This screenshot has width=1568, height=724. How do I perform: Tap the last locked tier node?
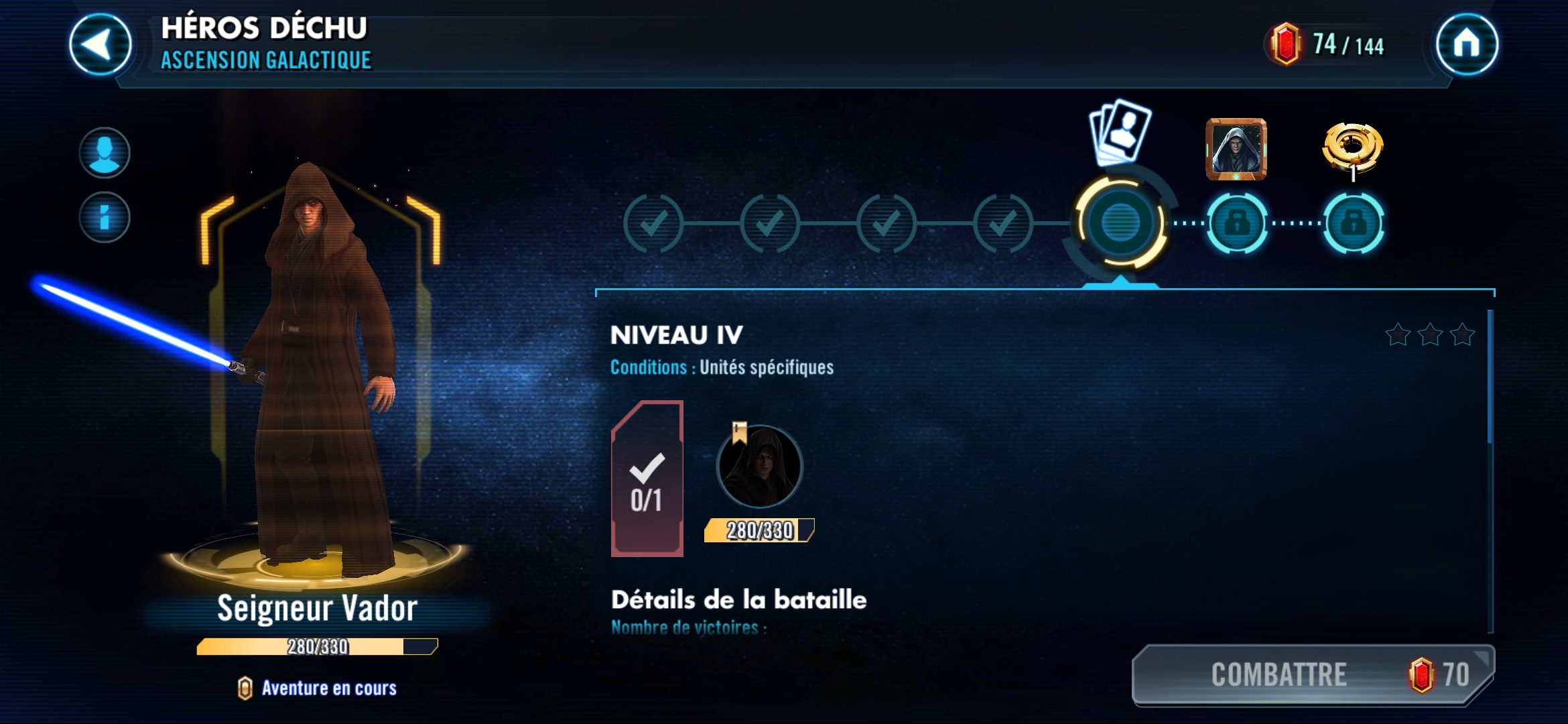tap(1354, 223)
